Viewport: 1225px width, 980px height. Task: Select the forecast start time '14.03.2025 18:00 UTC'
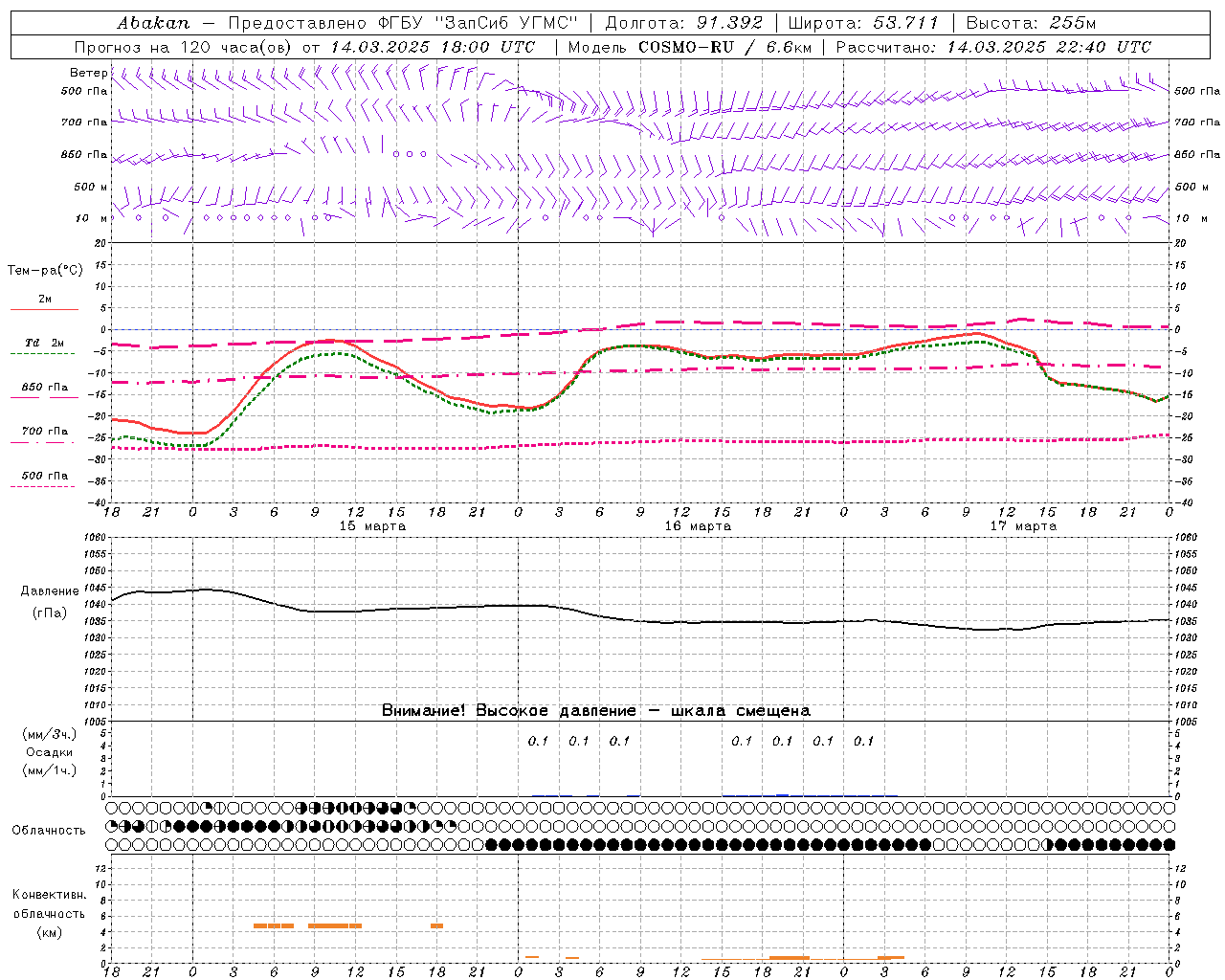coord(432,47)
